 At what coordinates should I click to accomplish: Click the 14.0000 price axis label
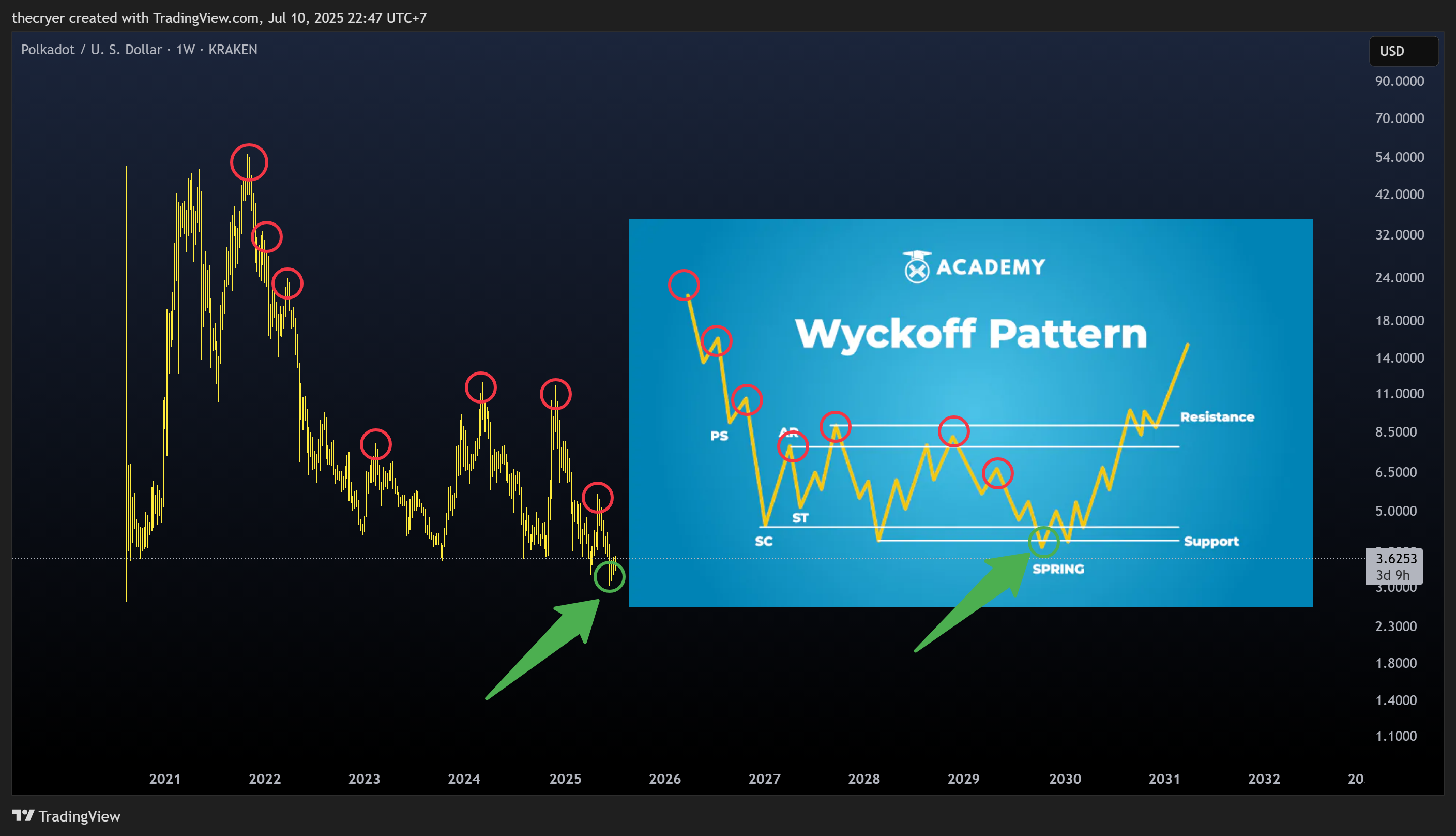point(1399,357)
